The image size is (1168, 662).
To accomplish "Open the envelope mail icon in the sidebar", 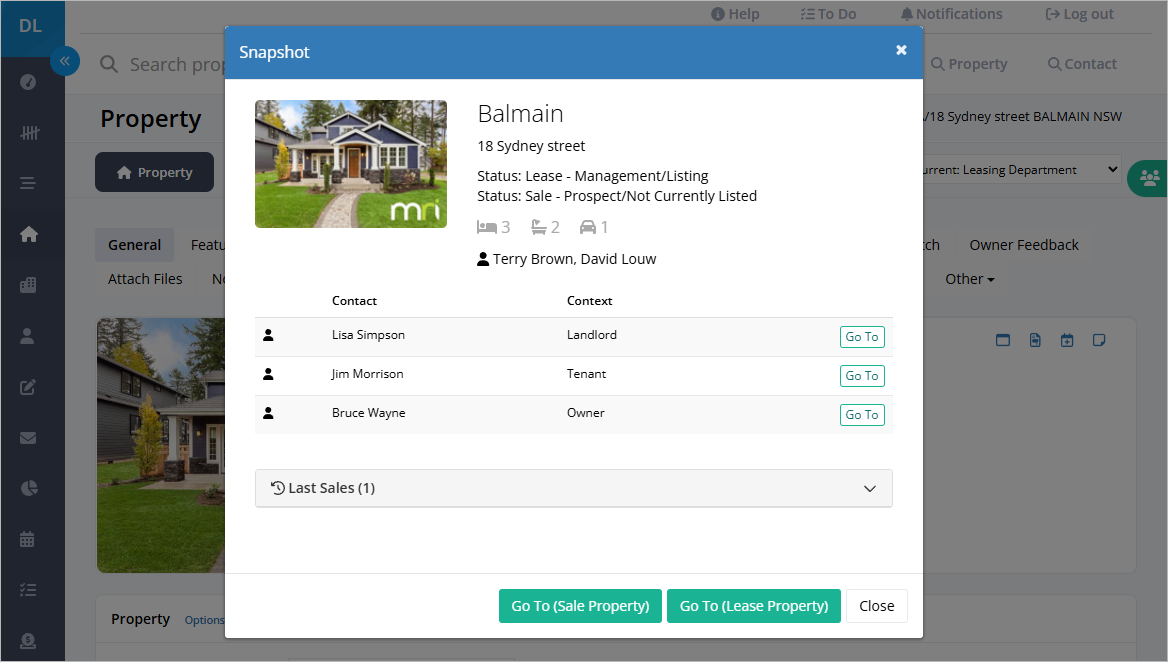I will click(28, 438).
